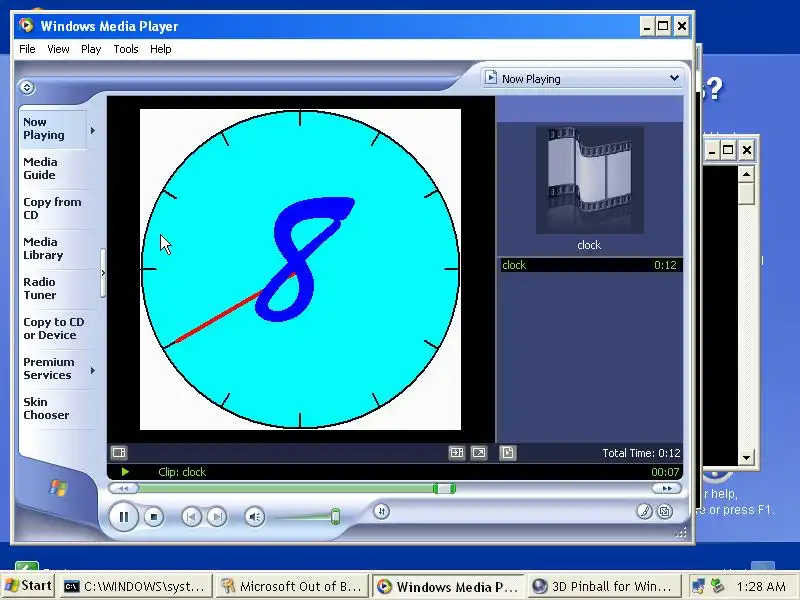The image size is (800, 600).
Task: Click the playing clock video area
Action: (x=301, y=269)
